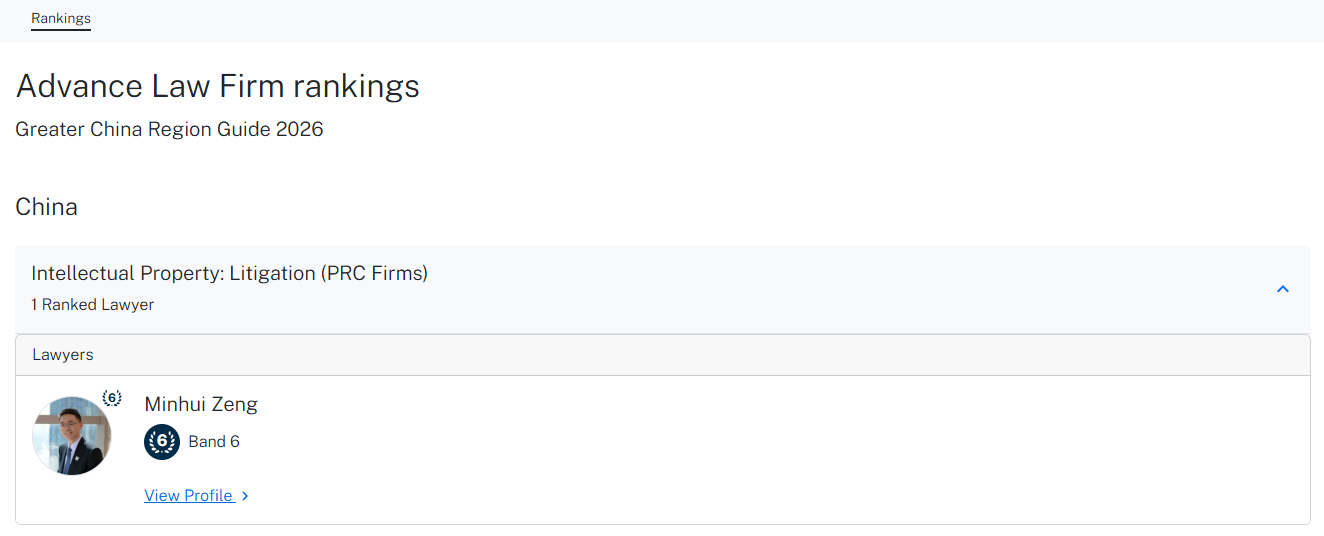
Task: Click the dark circular Band 6 badge icon
Action: [162, 442]
